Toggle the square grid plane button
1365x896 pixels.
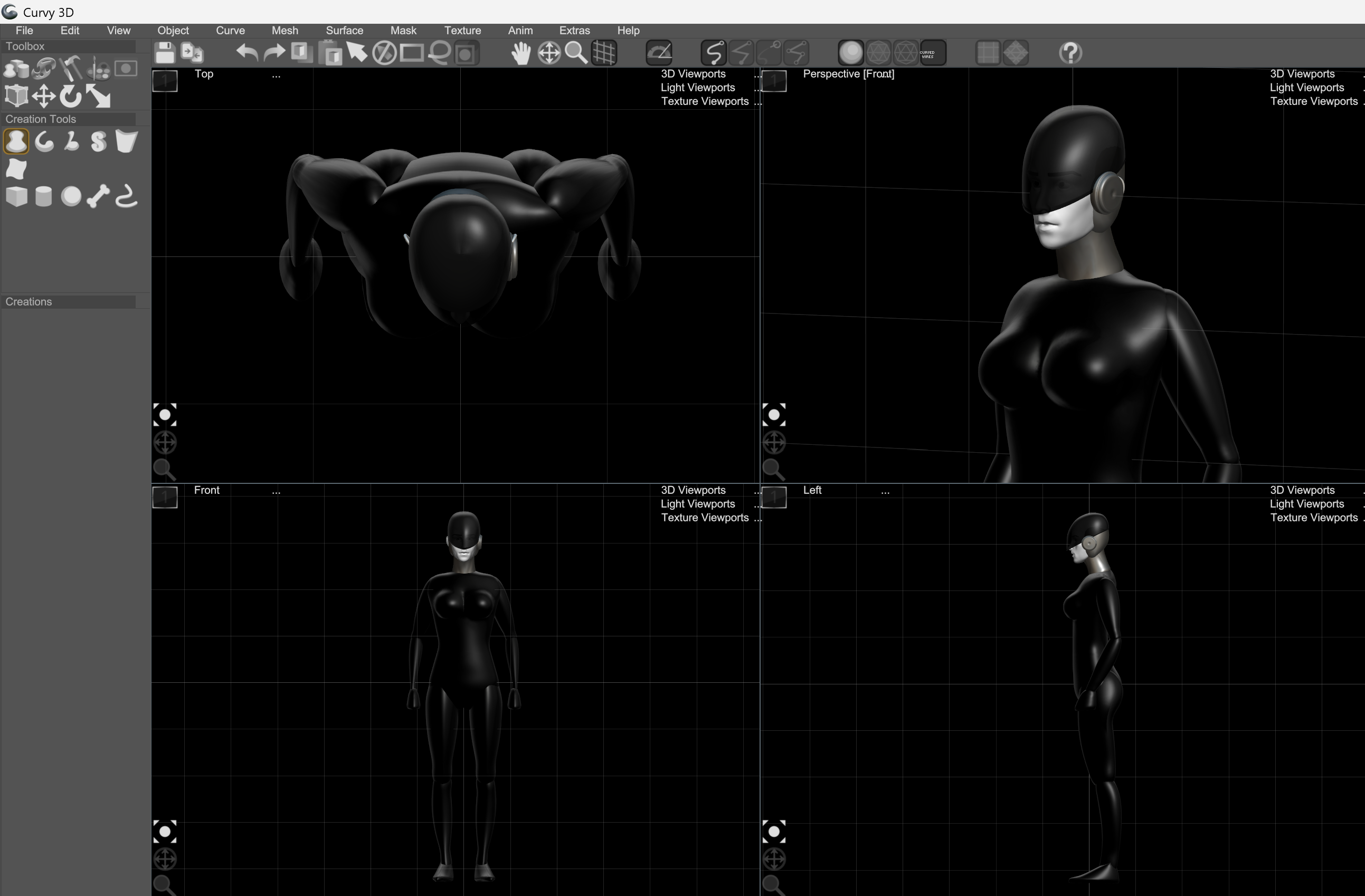tap(988, 53)
